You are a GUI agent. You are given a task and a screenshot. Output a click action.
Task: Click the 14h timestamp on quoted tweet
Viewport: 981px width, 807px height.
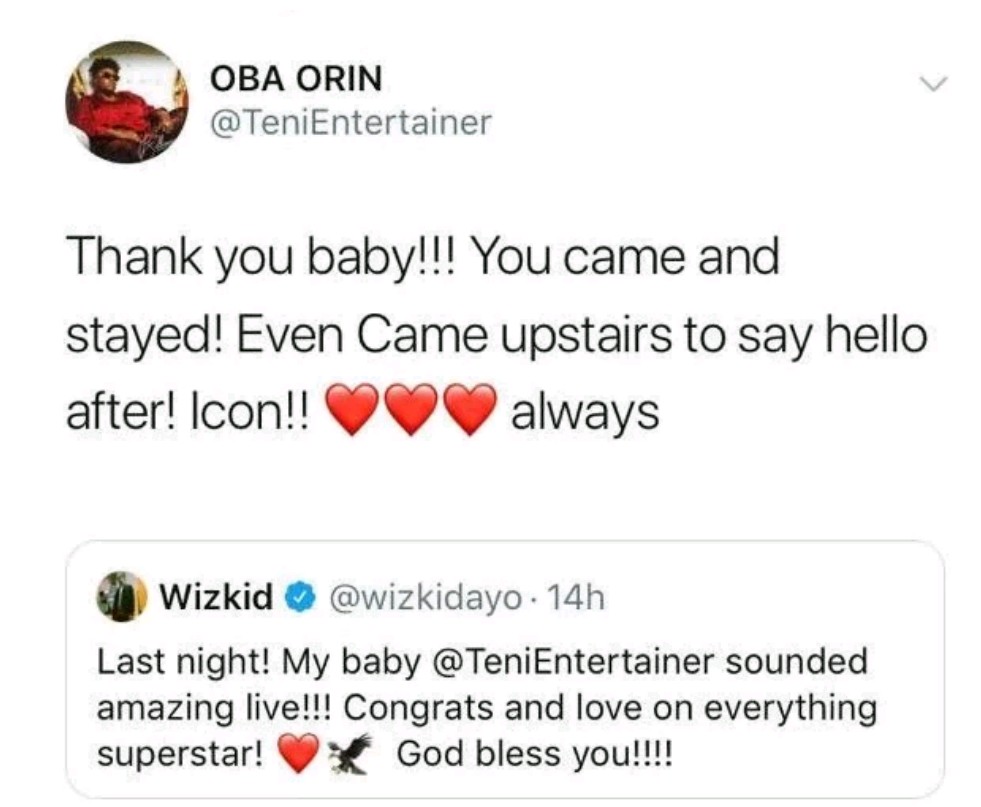(578, 598)
